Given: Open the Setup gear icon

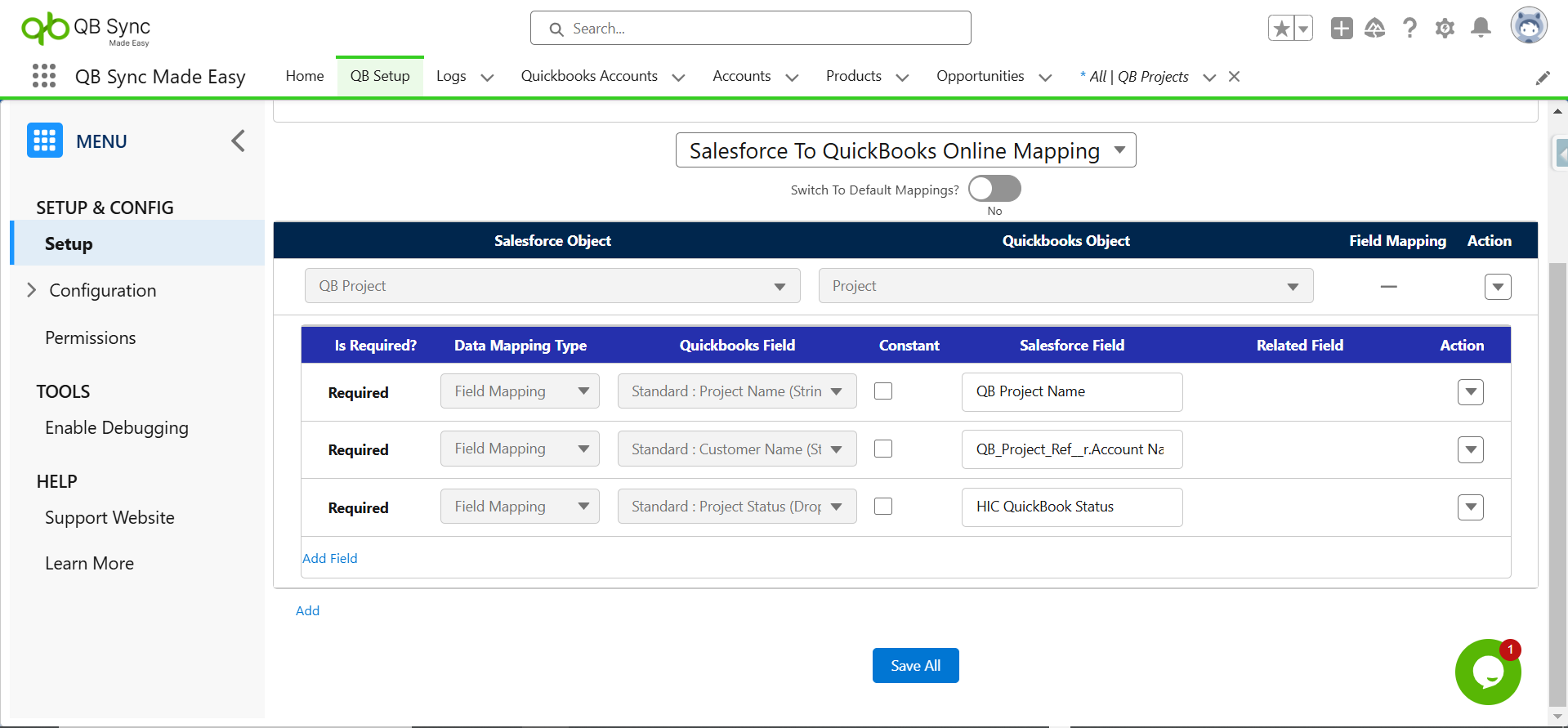Looking at the screenshot, I should tap(1445, 29).
